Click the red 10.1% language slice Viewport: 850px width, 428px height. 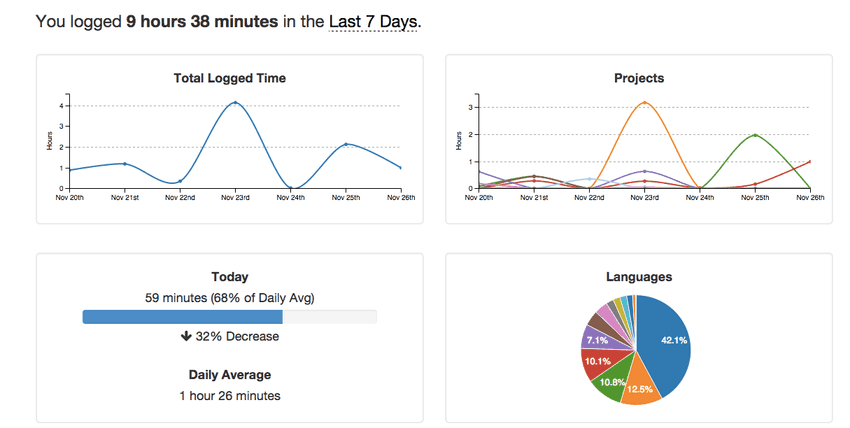598,362
